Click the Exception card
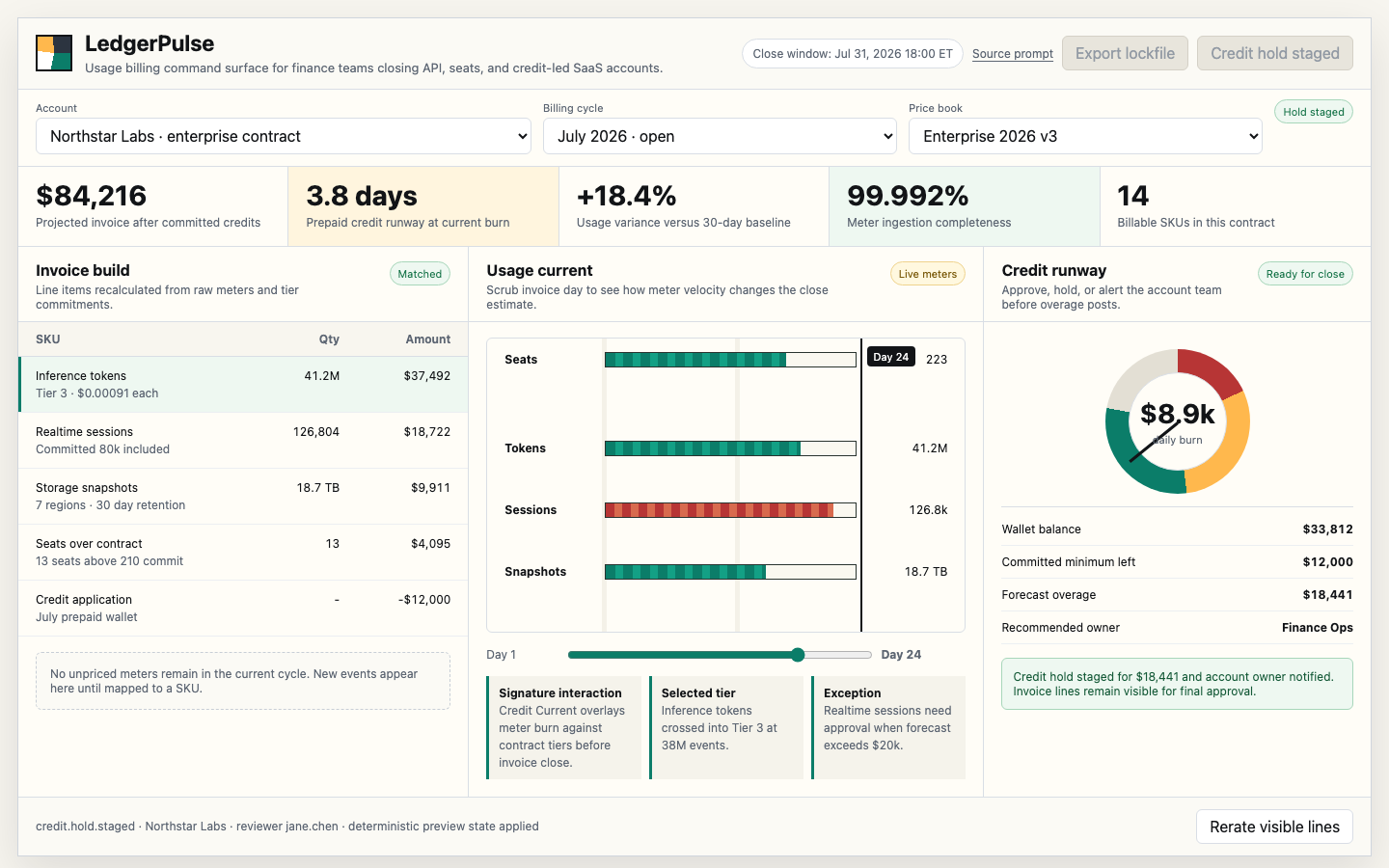Viewport: 1389px width, 868px height. click(x=888, y=727)
